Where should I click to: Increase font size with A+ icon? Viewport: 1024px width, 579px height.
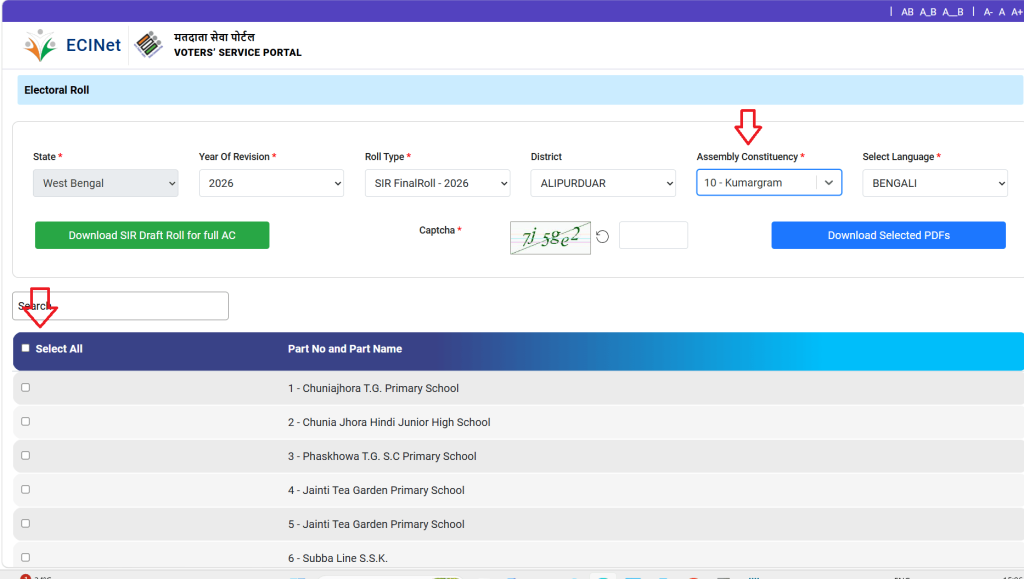pyautogui.click(x=1016, y=11)
